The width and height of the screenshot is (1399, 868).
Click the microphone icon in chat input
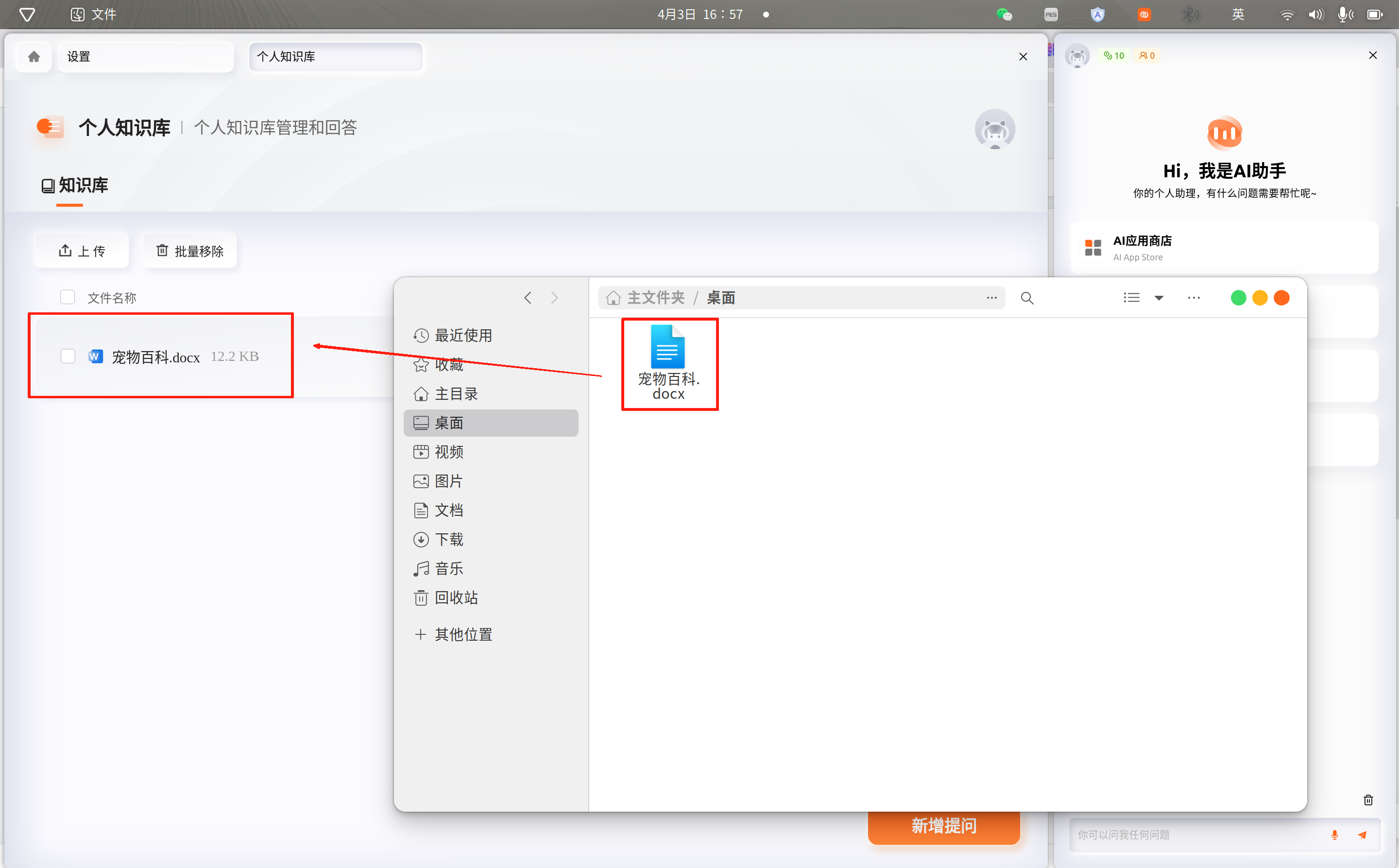point(1334,834)
